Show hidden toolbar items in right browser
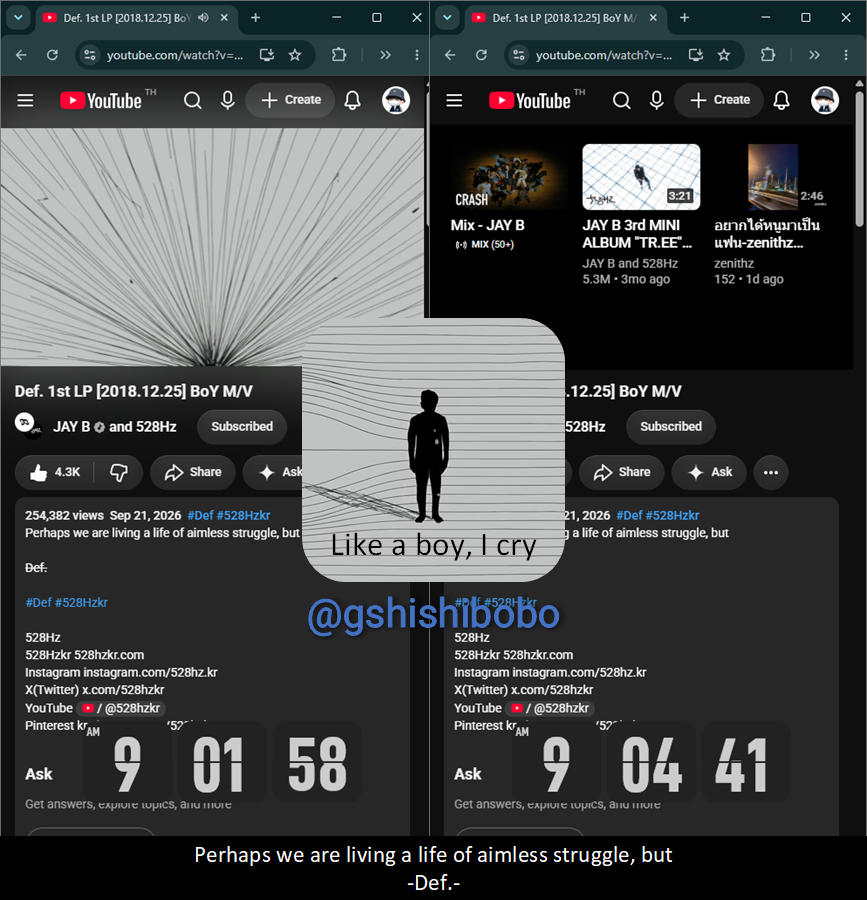The width and height of the screenshot is (867, 900). point(814,55)
